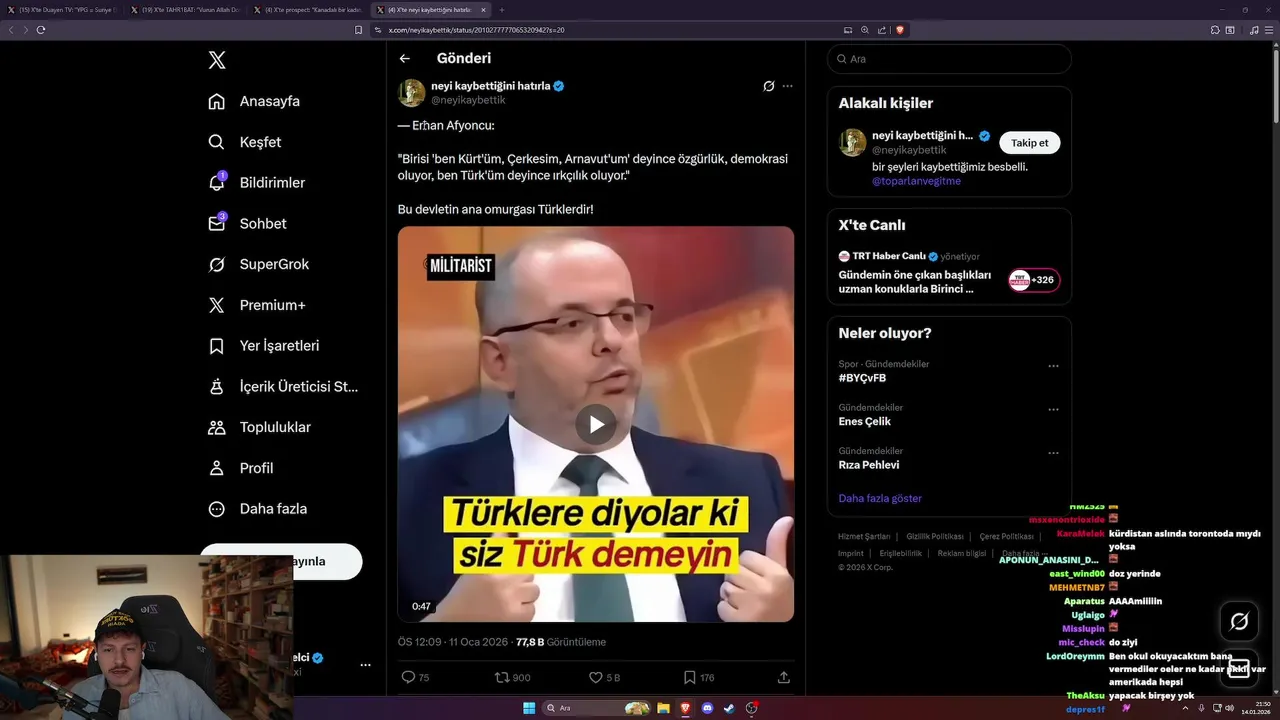
Task: Open options for Enes Çelik trend
Action: click(1053, 410)
